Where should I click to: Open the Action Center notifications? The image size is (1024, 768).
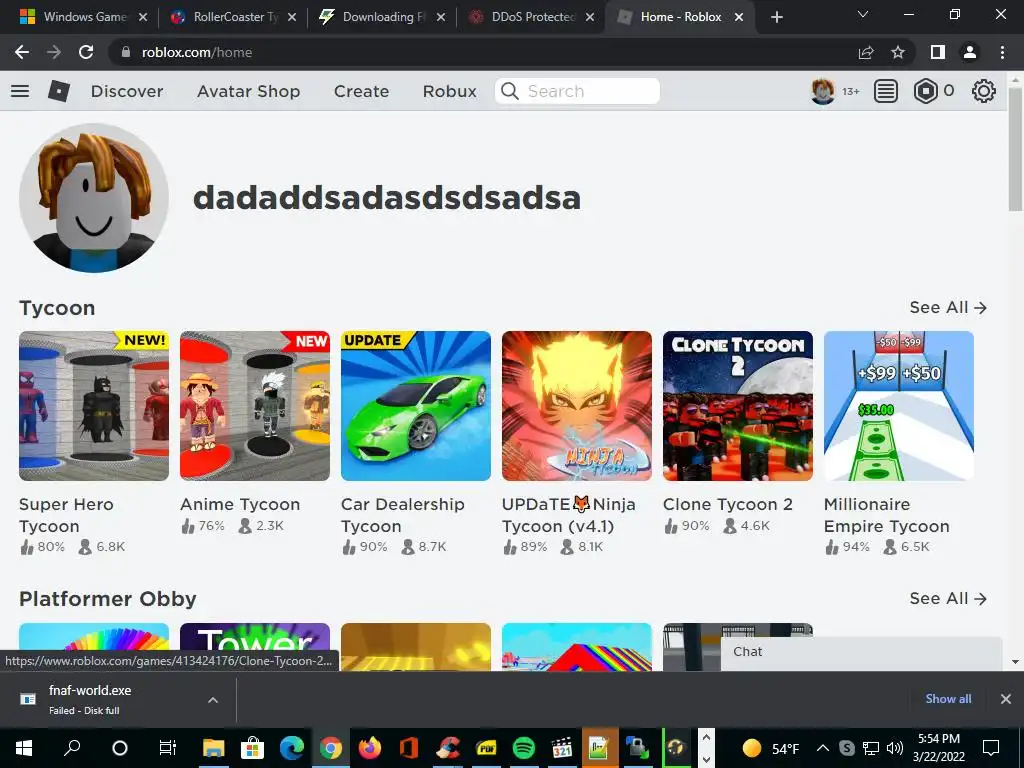pos(991,748)
